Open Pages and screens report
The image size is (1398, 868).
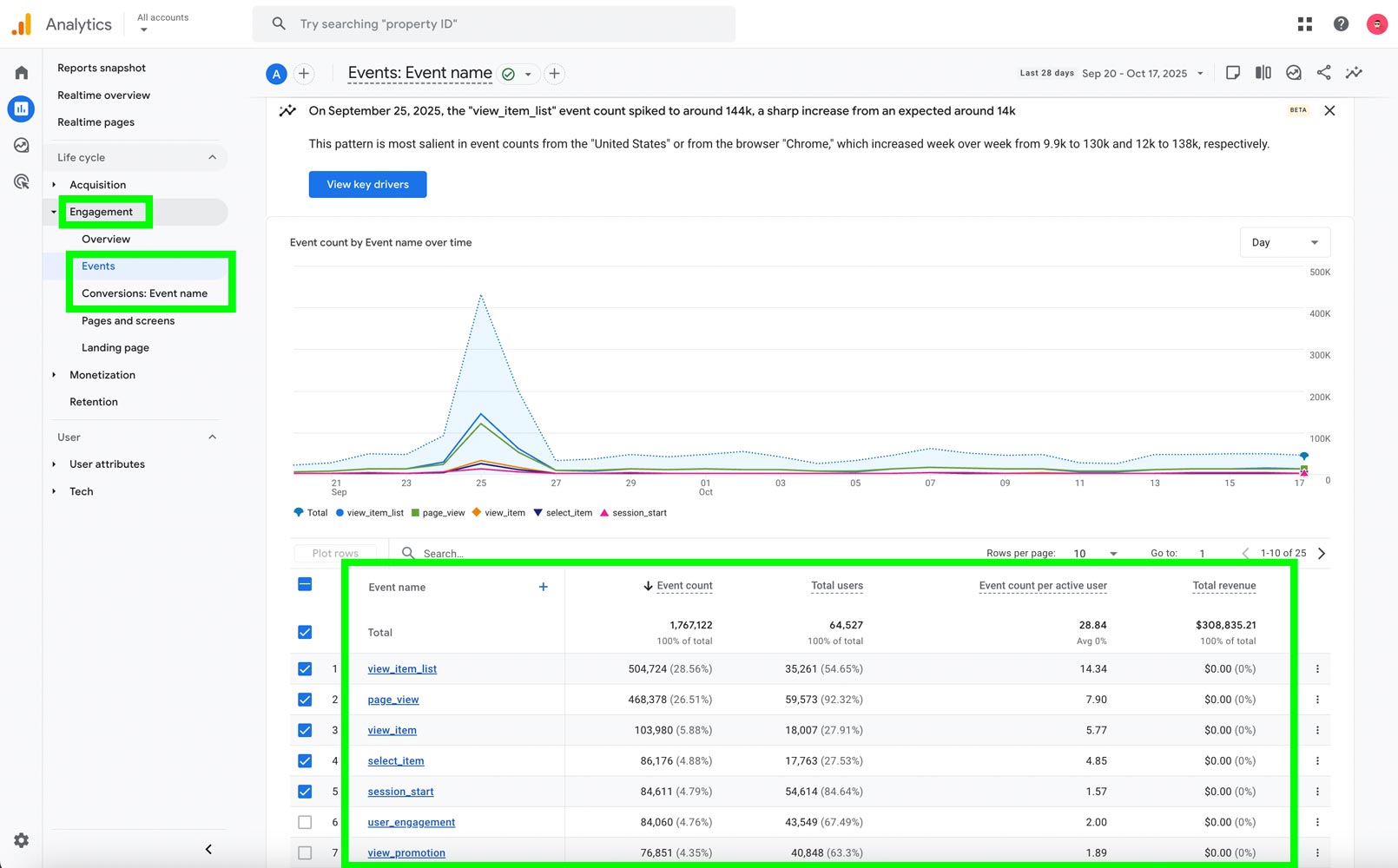coord(128,320)
